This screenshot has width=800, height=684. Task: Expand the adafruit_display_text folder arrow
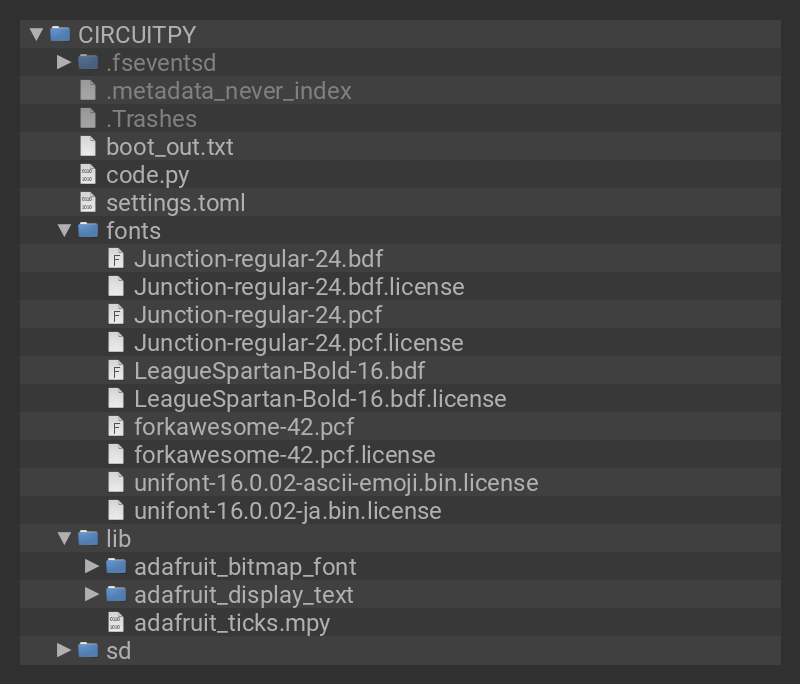92,594
